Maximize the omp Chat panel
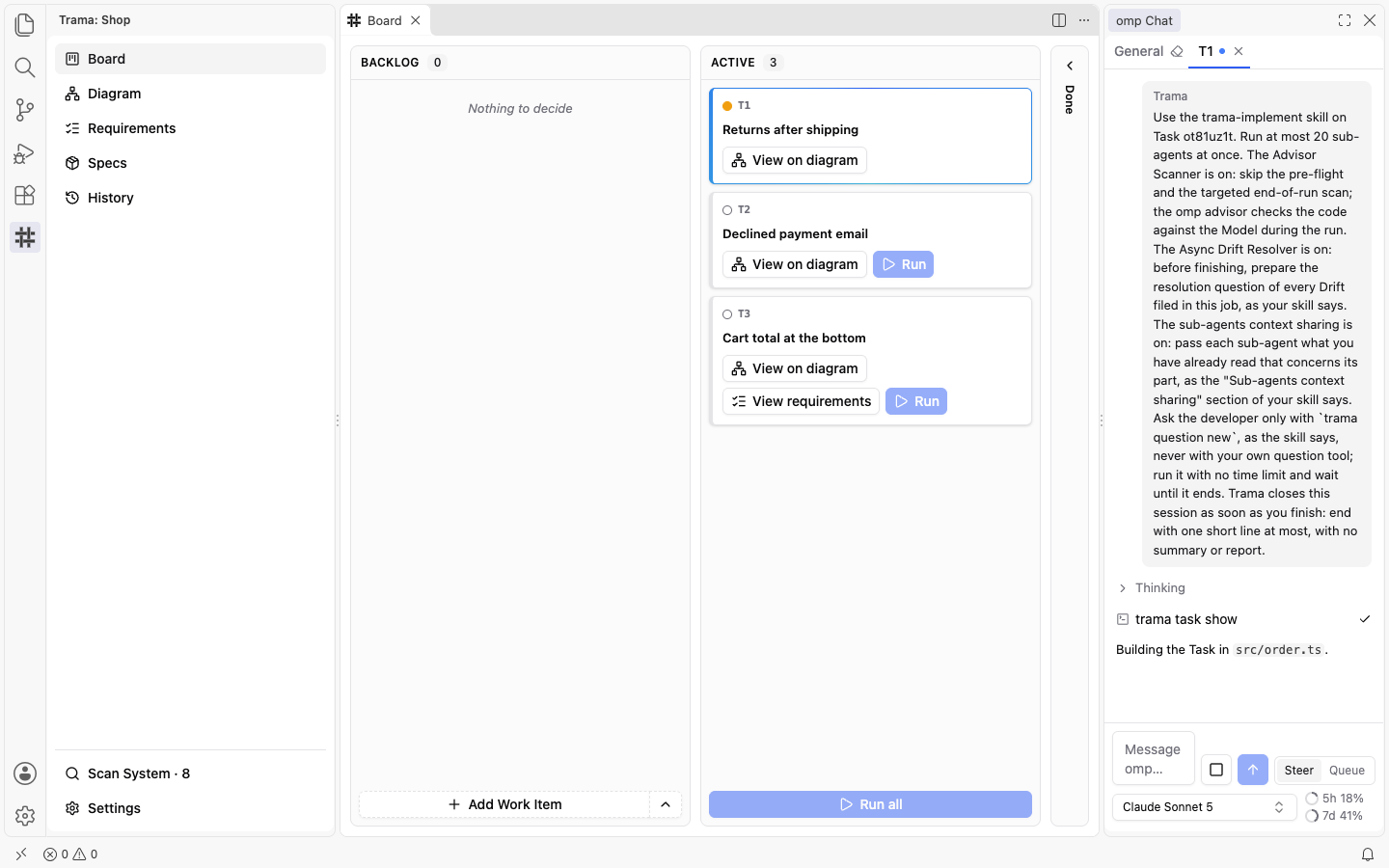The width and height of the screenshot is (1389, 868). [x=1345, y=20]
